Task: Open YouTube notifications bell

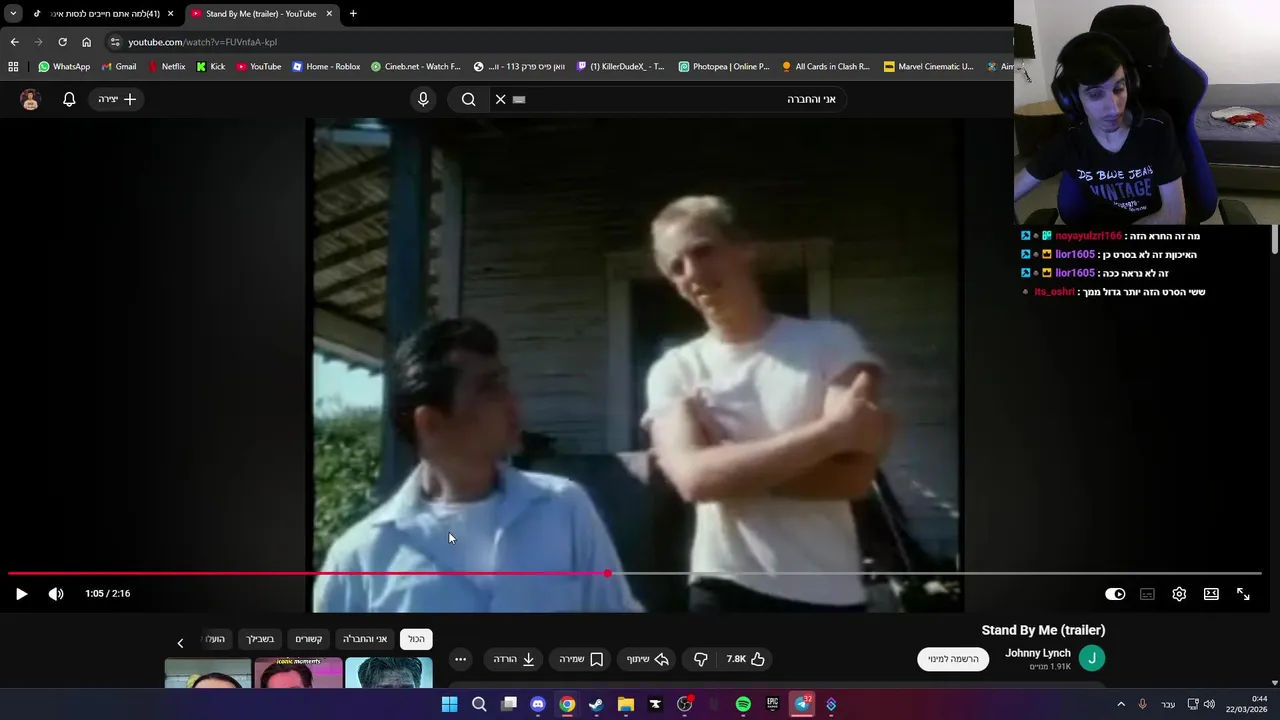Action: click(x=69, y=99)
